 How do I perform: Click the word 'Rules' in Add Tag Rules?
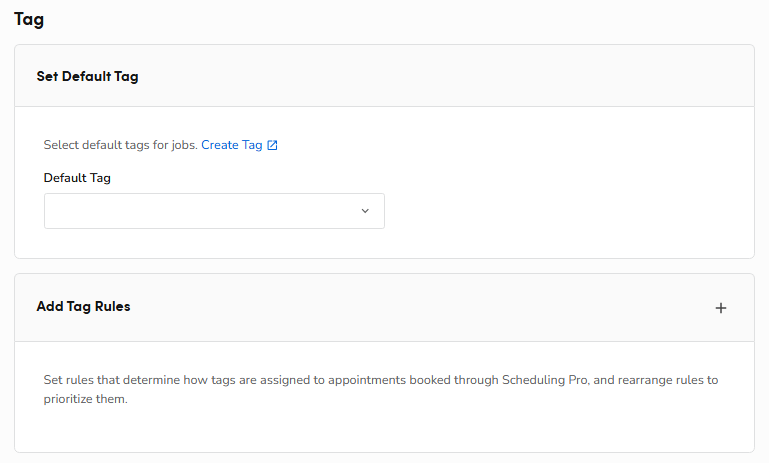112,307
